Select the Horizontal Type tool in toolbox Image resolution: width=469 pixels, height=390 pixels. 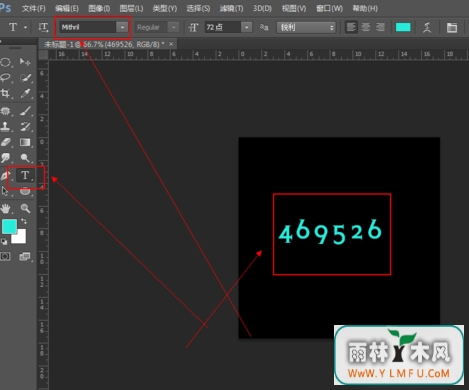pos(25,175)
